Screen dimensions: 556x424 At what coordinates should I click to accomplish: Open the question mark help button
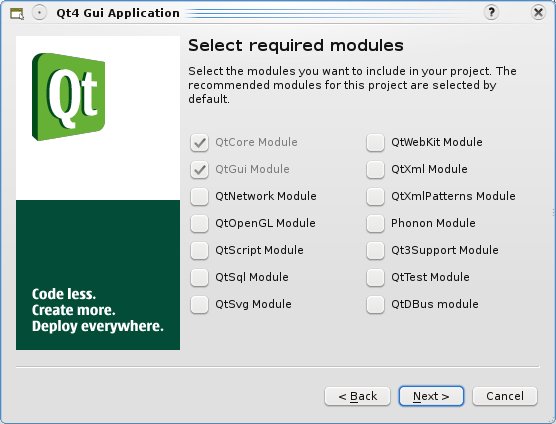(491, 13)
